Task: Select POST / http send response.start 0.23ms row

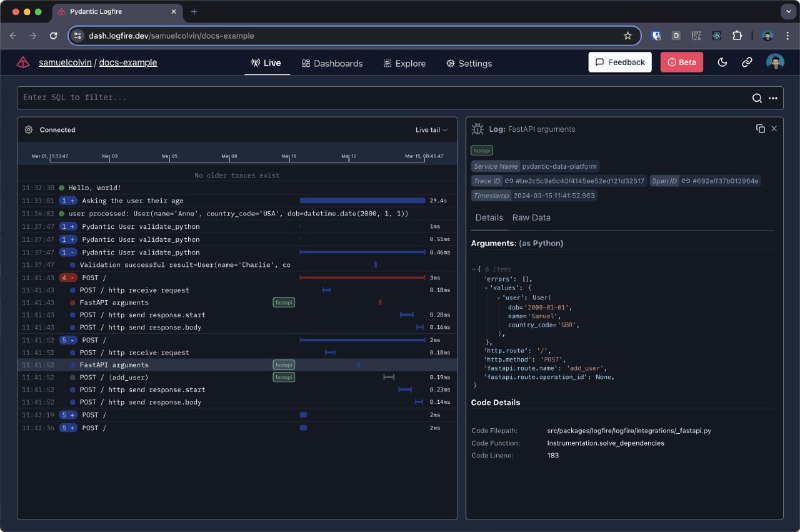Action: tap(237, 390)
